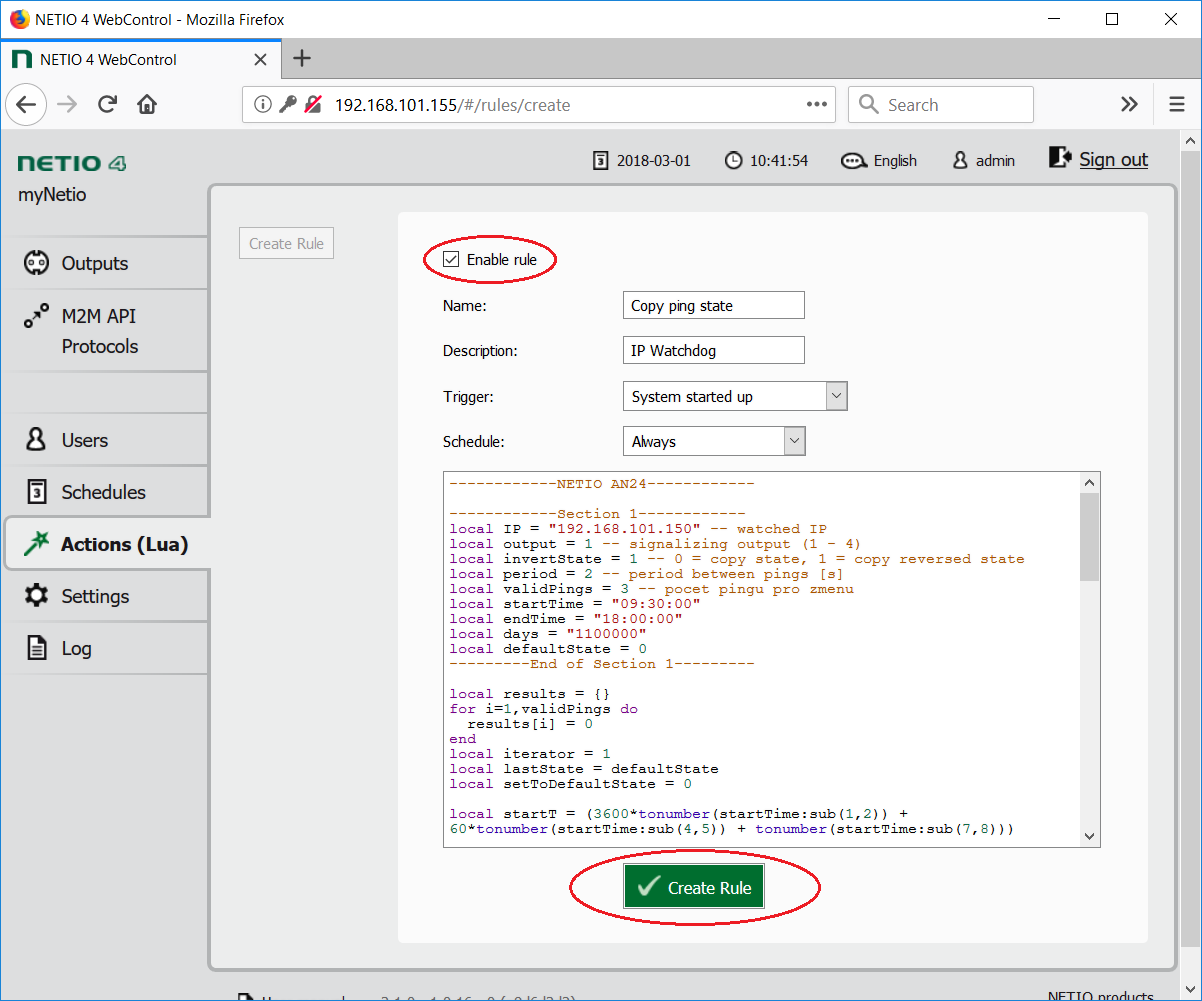The width and height of the screenshot is (1202, 1001).
Task: Click the Outputs socket icon
Action: click(x=36, y=263)
